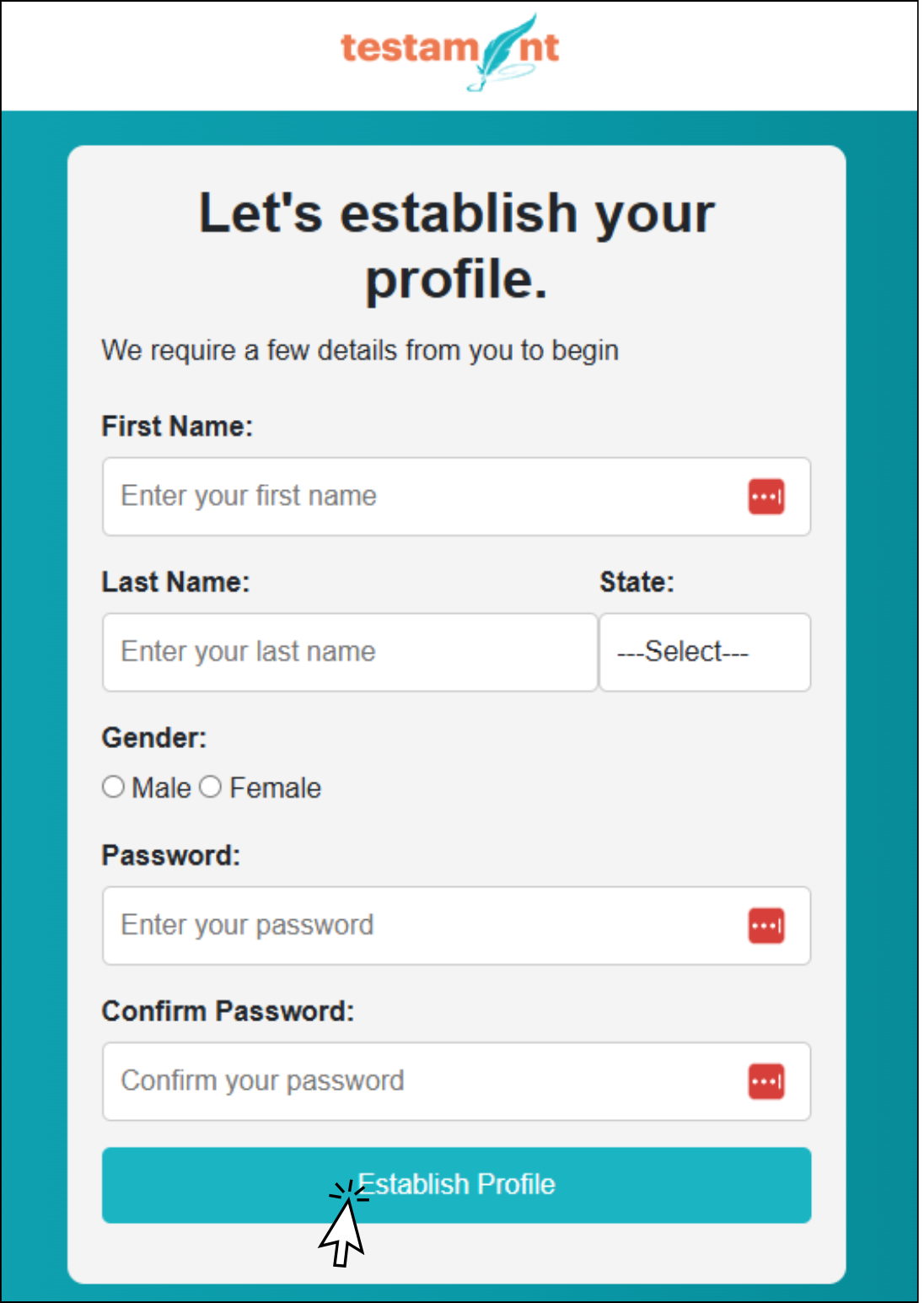Select the Male radio button

point(113,787)
